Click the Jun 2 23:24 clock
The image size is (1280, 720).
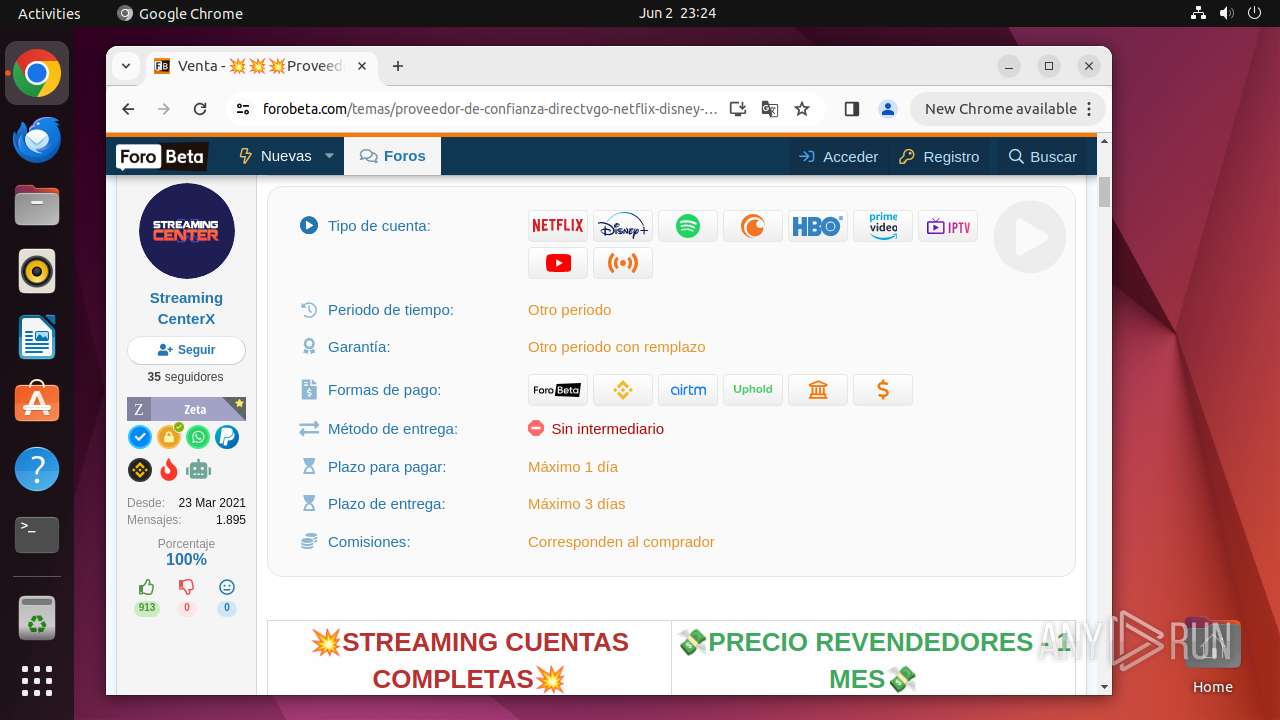(x=677, y=13)
